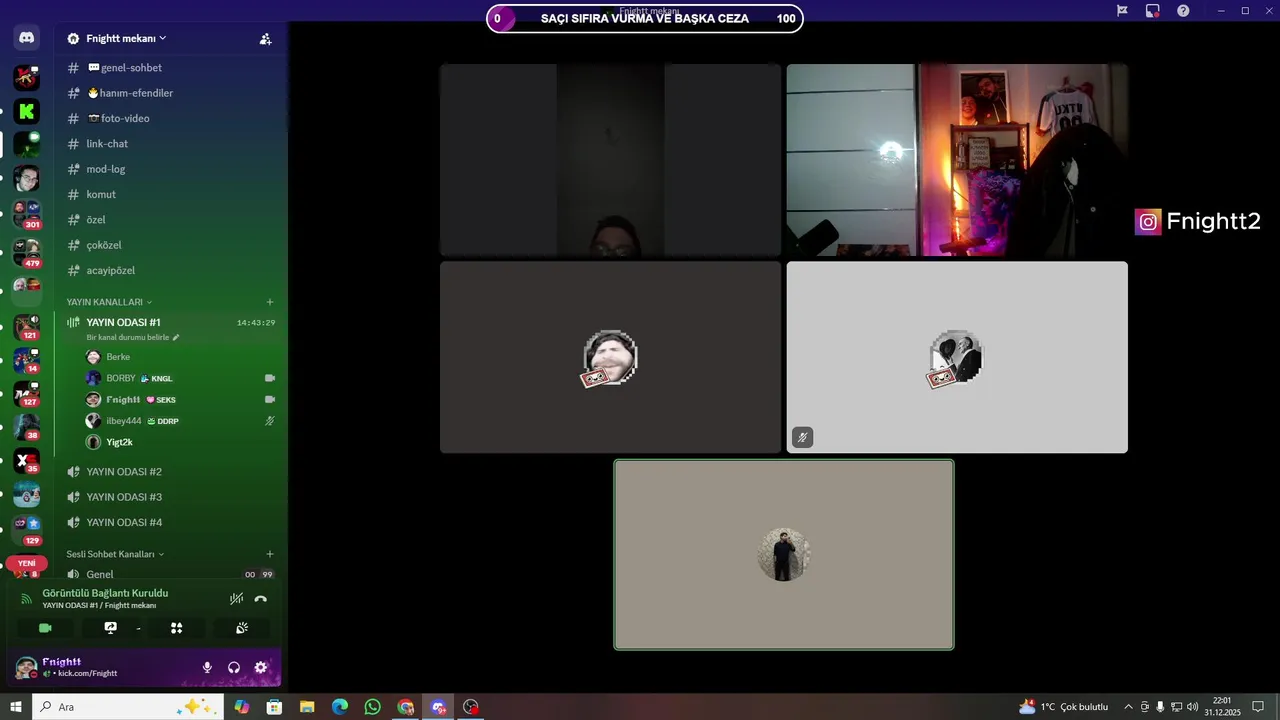
Task: Focus the dark webcam video tile
Action: tap(610, 160)
